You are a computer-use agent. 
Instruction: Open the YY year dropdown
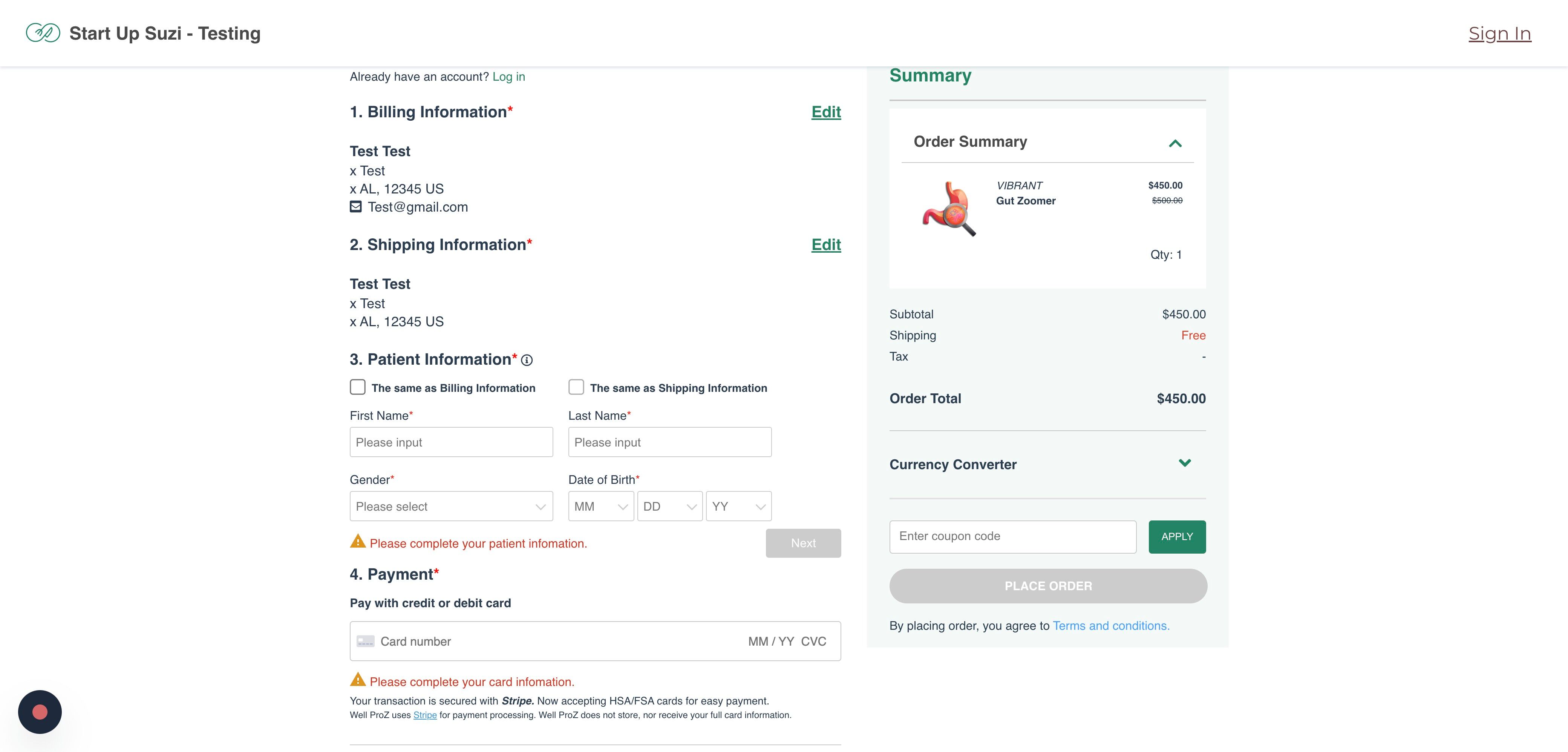(x=738, y=506)
